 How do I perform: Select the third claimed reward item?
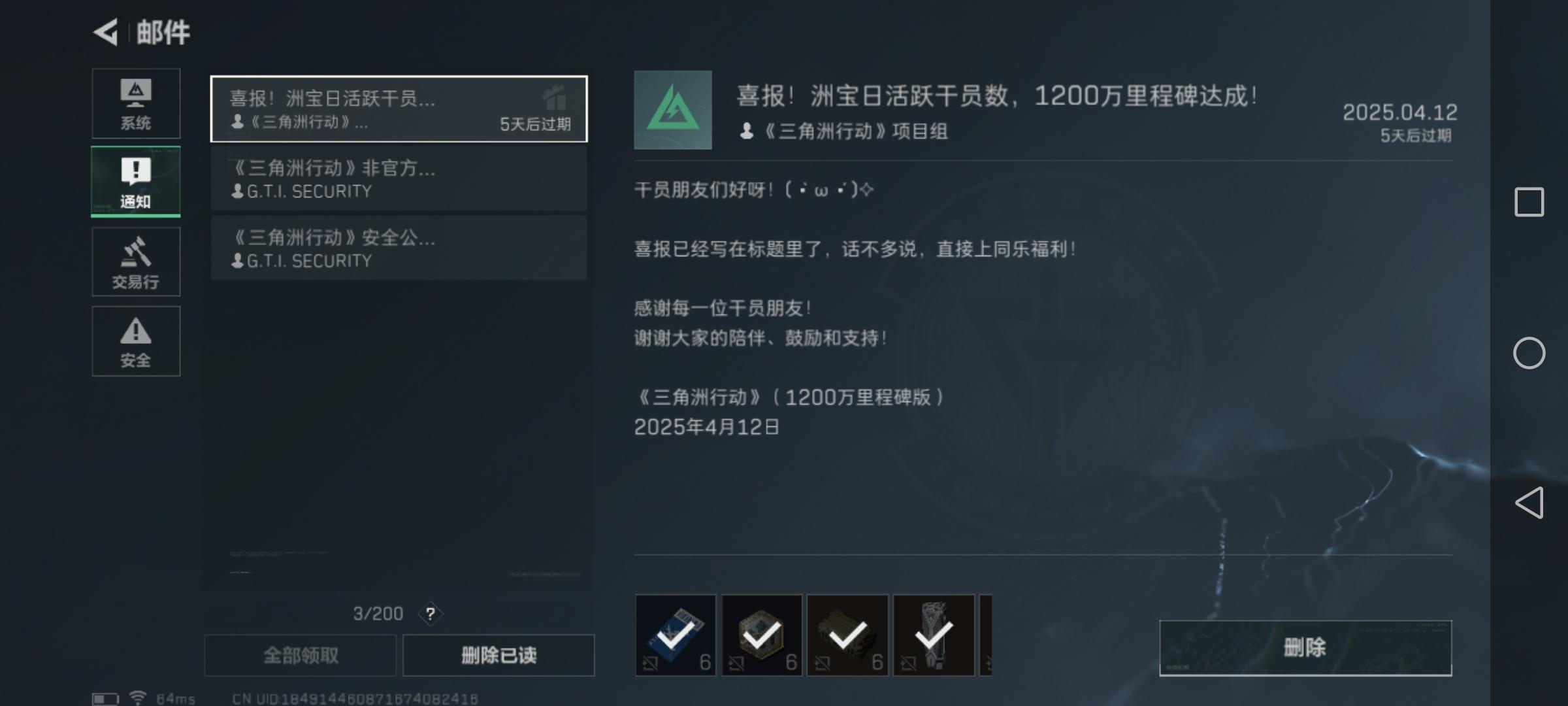pos(848,635)
